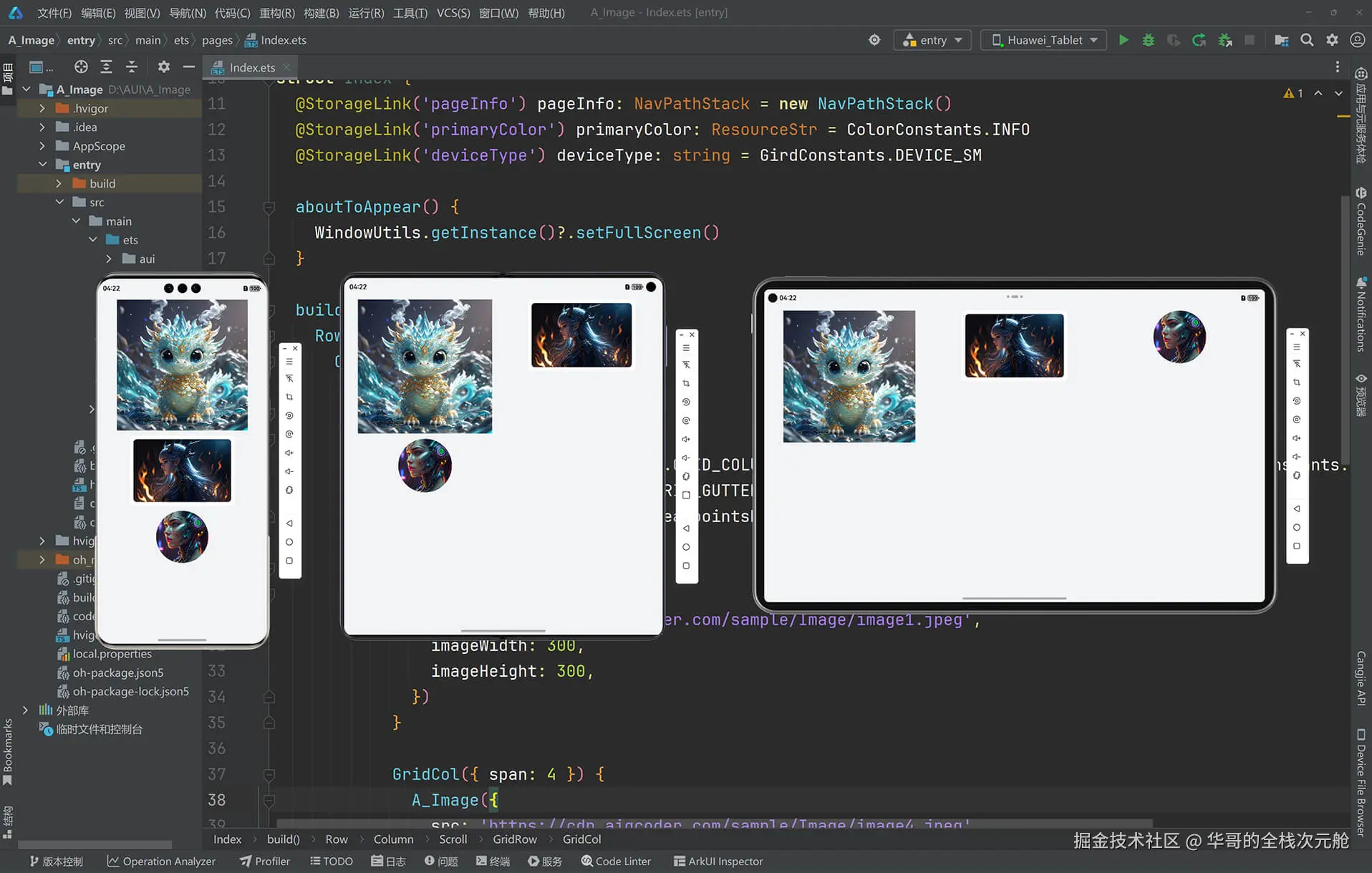Open the entry run configuration dropdown
Image resolution: width=1372 pixels, height=873 pixels.
[932, 40]
